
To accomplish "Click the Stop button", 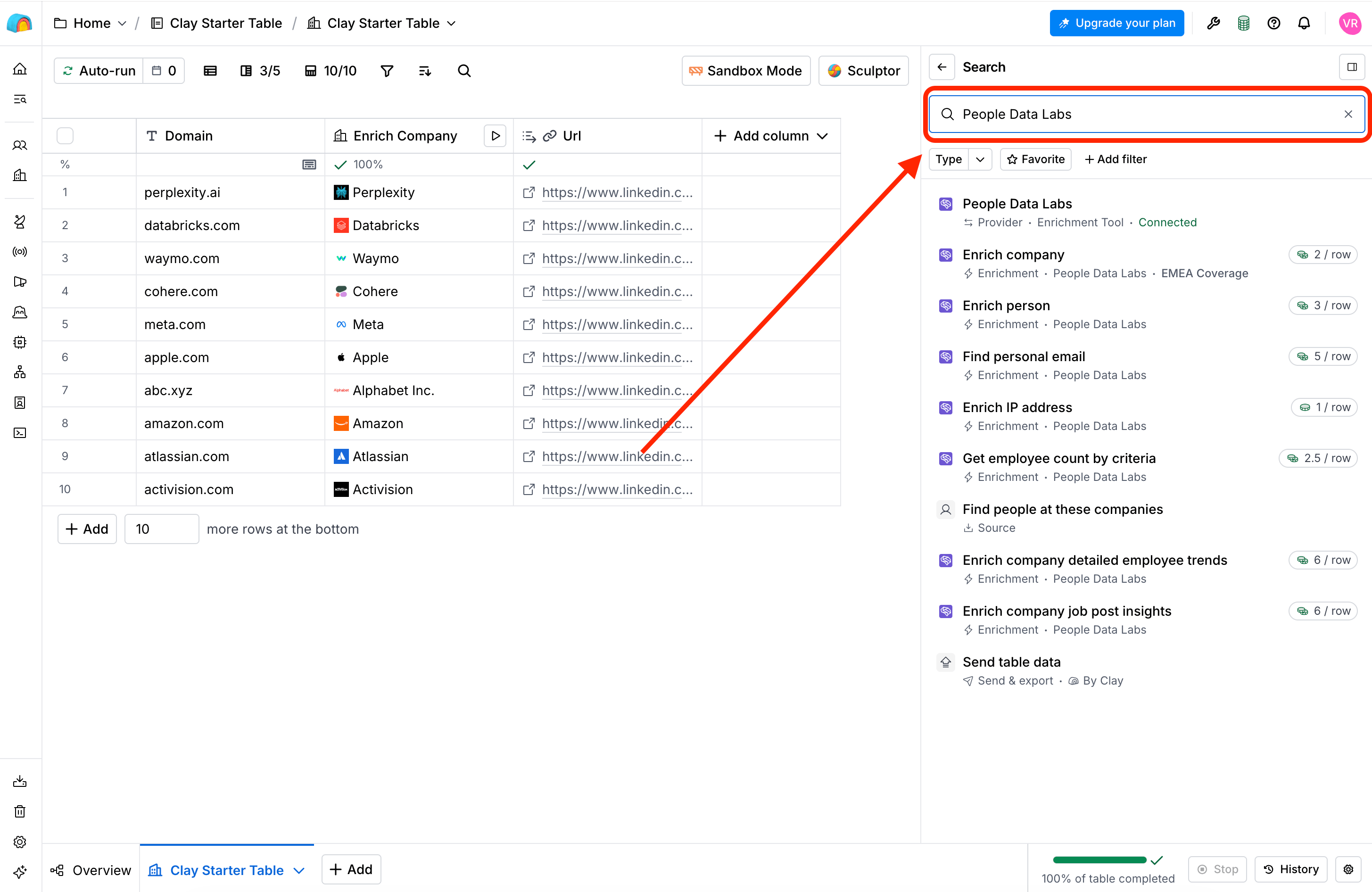I will (1217, 869).
